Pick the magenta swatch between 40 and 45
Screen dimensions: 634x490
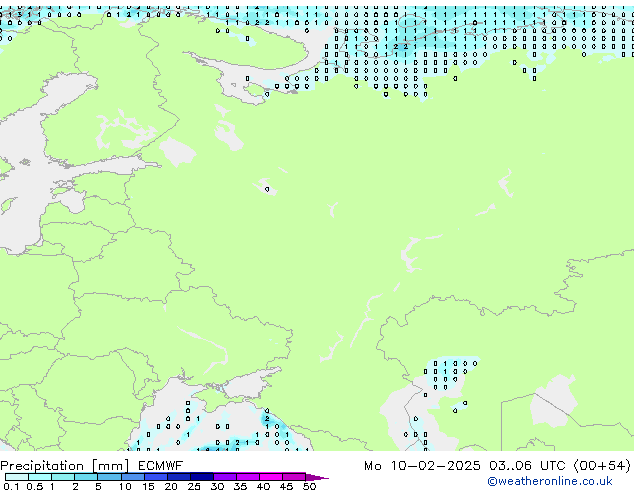tap(271, 477)
